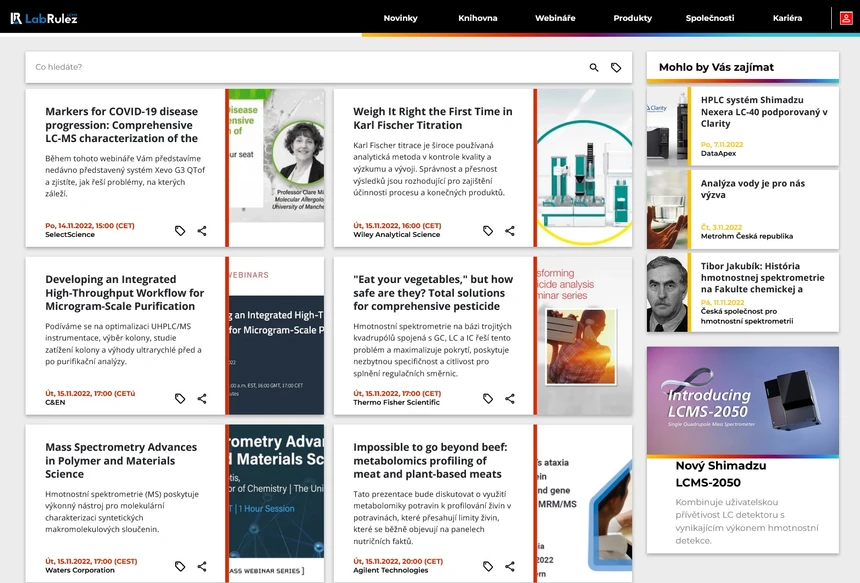860x583 pixels.
Task: Click the Clarity HPLC system thumbnail
Action: coord(667,127)
